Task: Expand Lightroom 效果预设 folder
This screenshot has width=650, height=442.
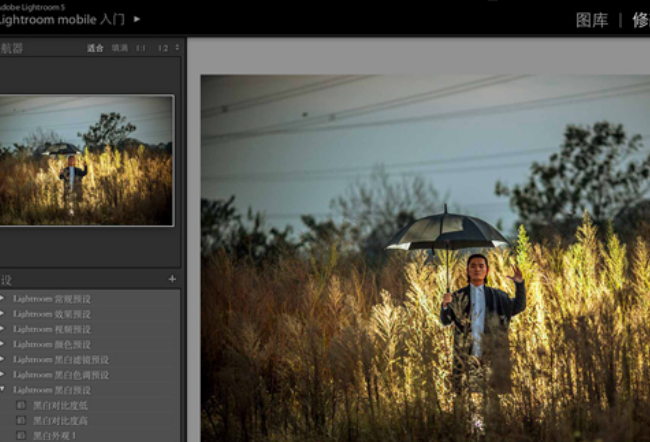Action: pos(3,314)
